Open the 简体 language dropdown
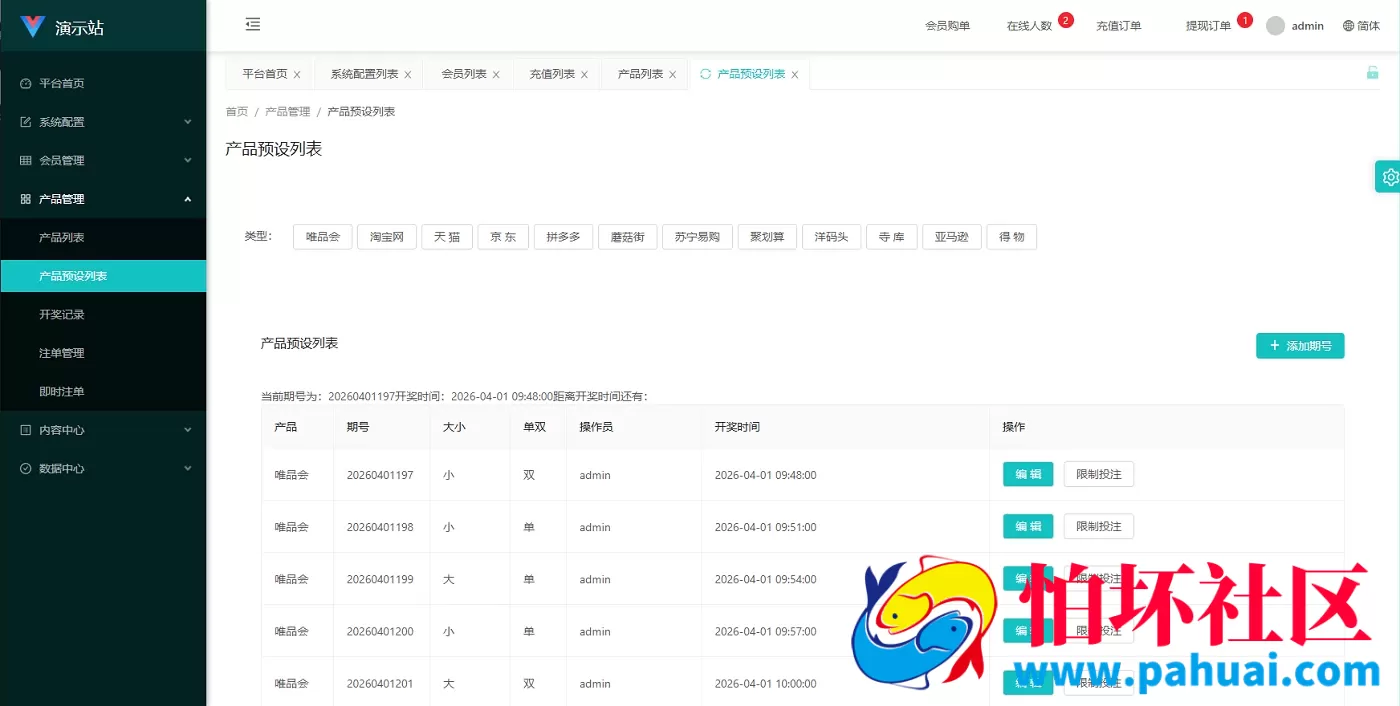The height and width of the screenshot is (706, 1400). pos(1361,26)
